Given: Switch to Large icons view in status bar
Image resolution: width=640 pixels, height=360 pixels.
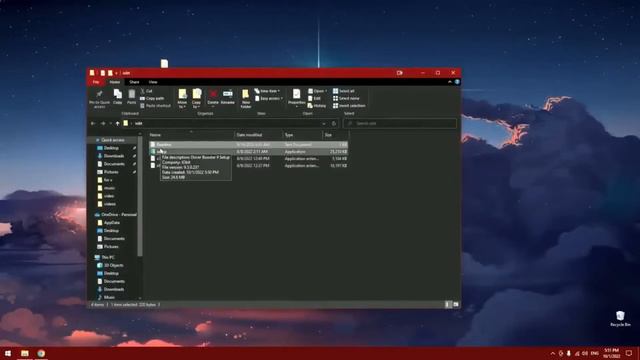Looking at the screenshot, I should 456,304.
